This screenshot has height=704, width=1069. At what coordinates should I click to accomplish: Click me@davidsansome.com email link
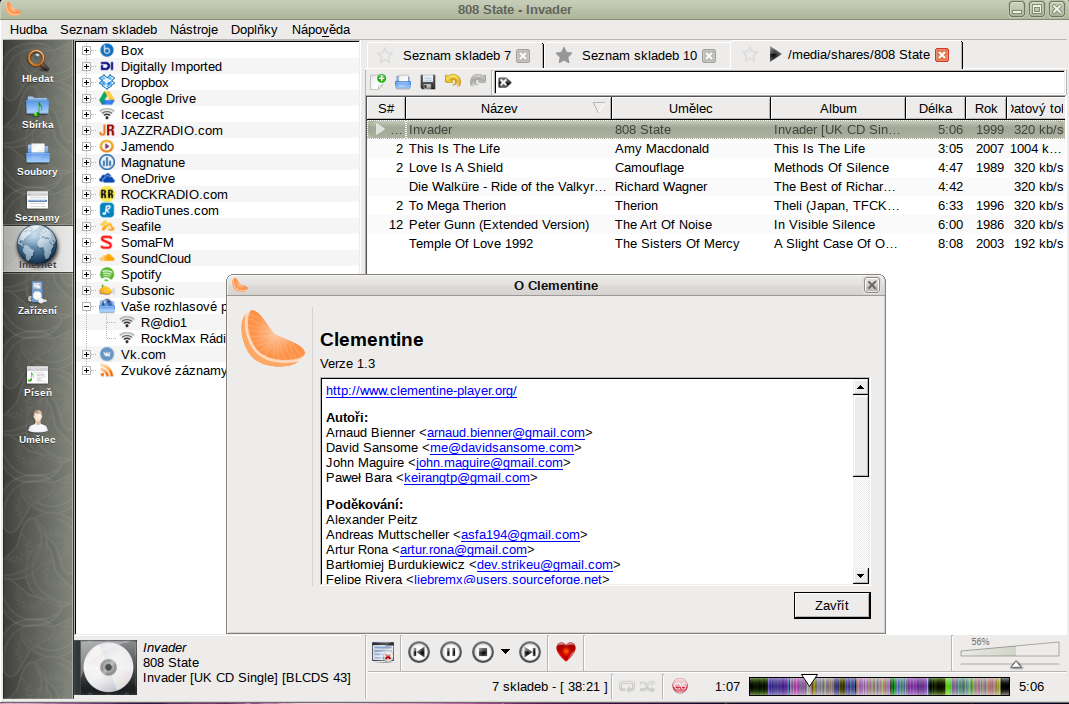[x=502, y=448]
